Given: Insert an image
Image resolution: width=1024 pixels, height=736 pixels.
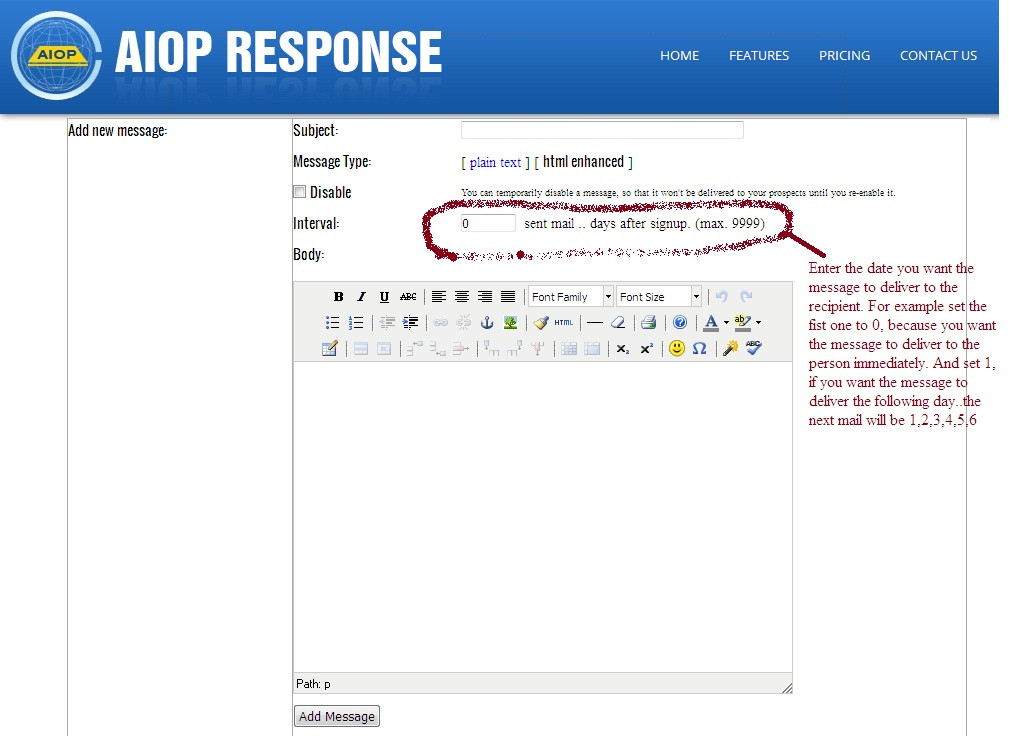Looking at the screenshot, I should (x=510, y=322).
